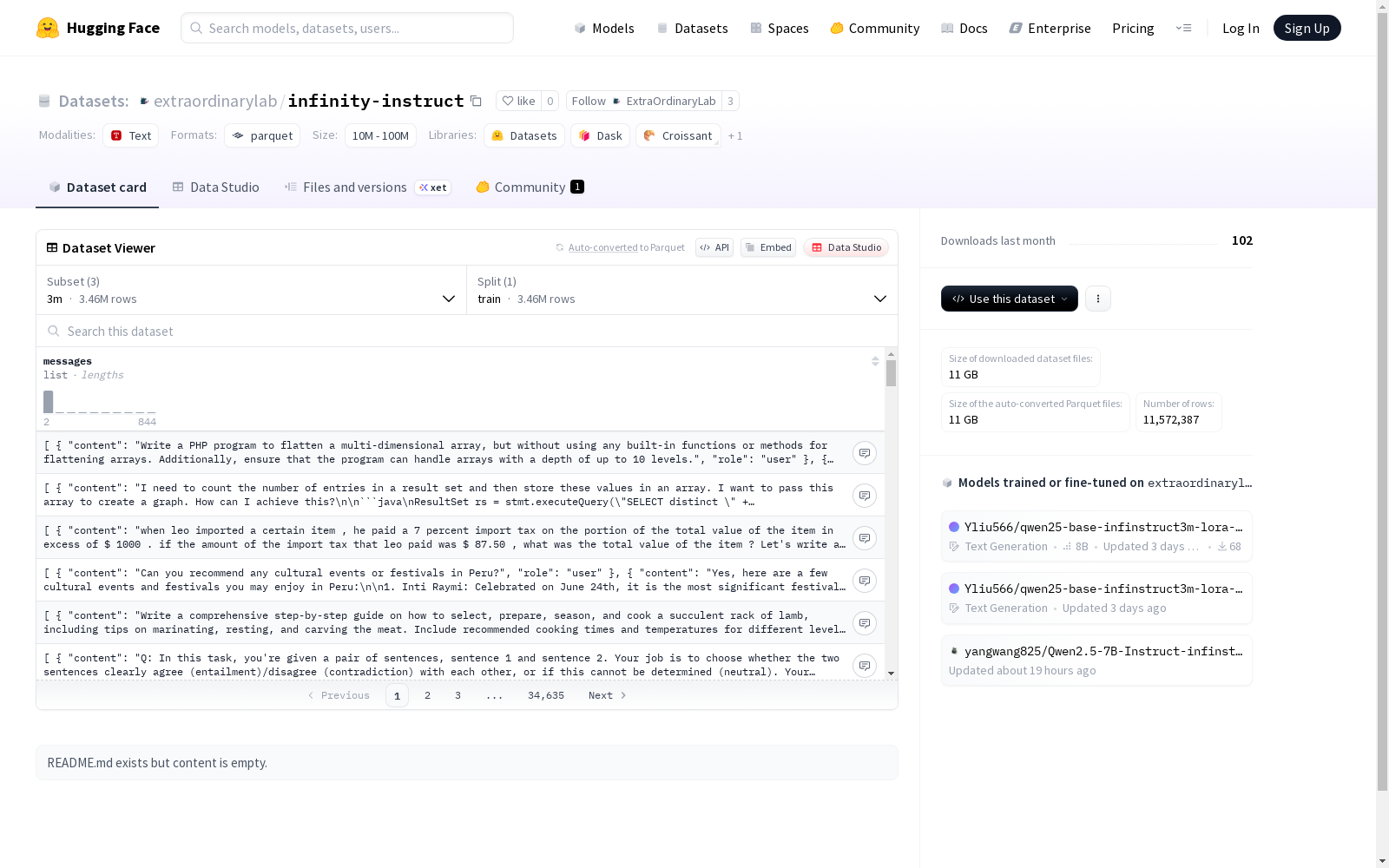This screenshot has height=868, width=1389.
Task: Expand the Use this dataset dropdown
Action: pyautogui.click(x=1010, y=299)
